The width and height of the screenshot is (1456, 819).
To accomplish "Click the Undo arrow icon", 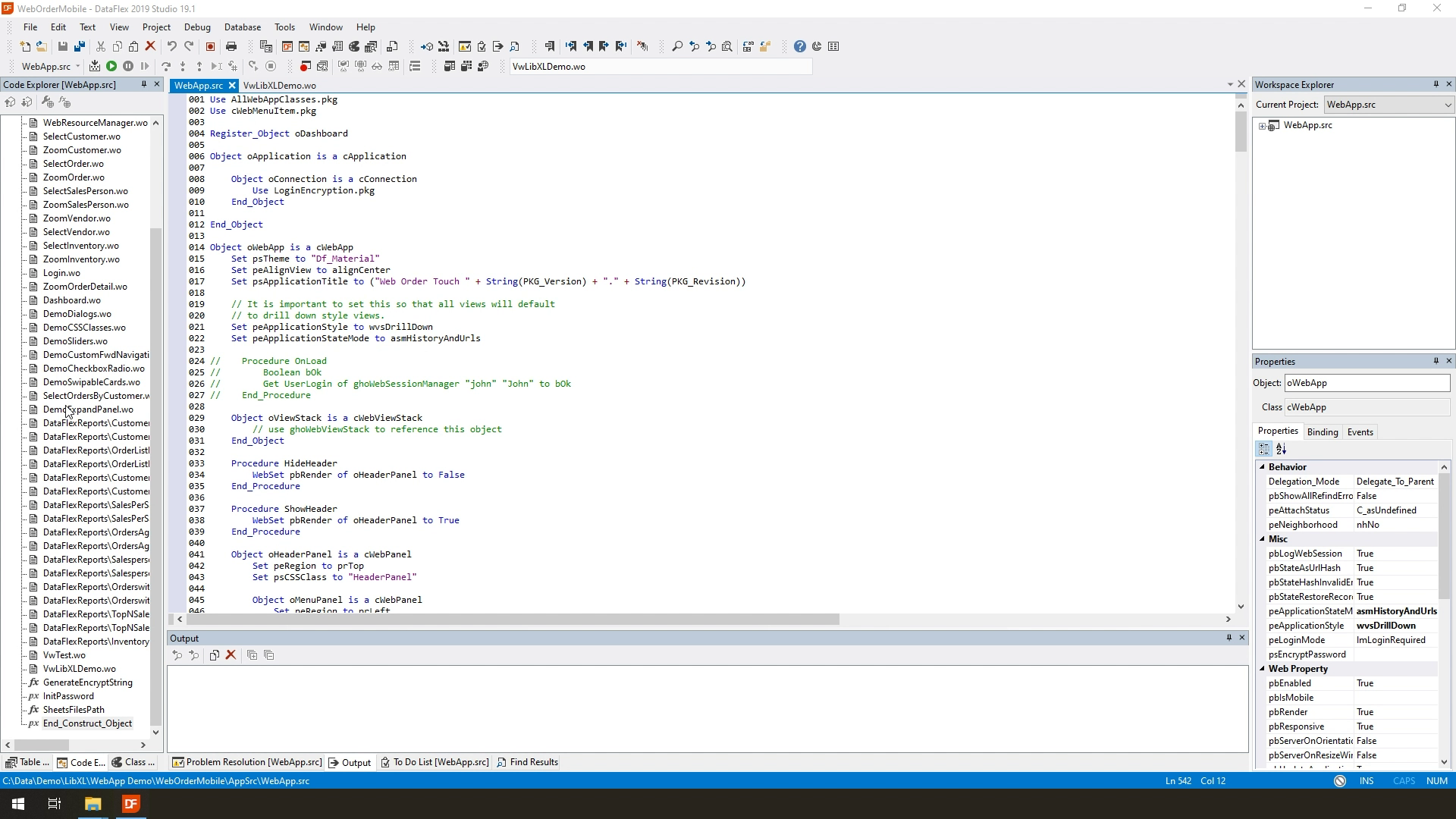I will (x=172, y=47).
